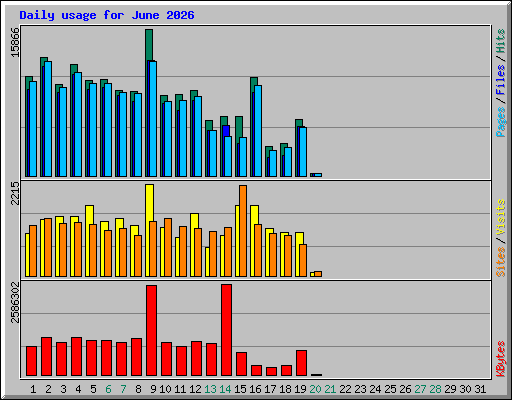Click the day 2 label on the x-axis
This screenshot has height=400, width=512.
(48, 389)
